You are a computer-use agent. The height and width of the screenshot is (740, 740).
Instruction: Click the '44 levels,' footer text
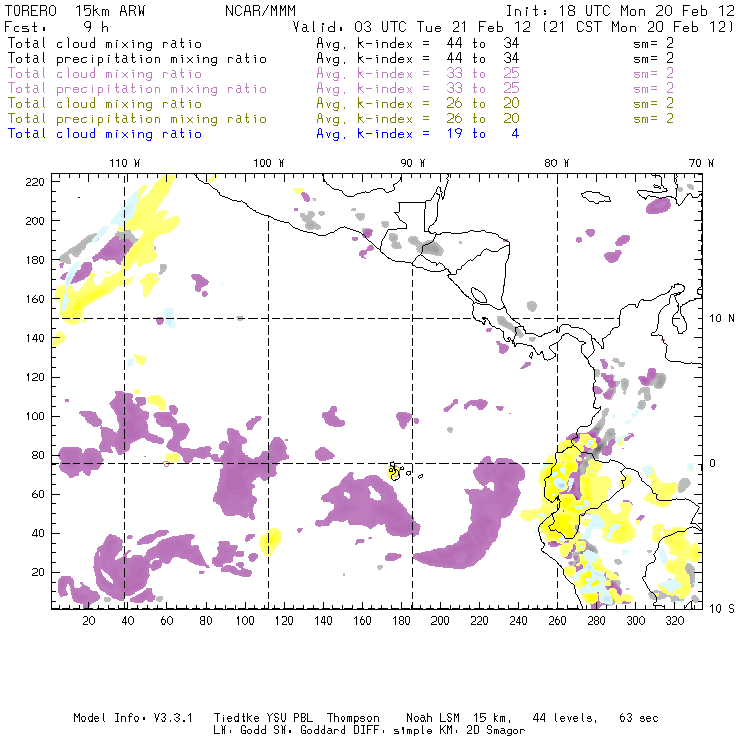(x=565, y=718)
